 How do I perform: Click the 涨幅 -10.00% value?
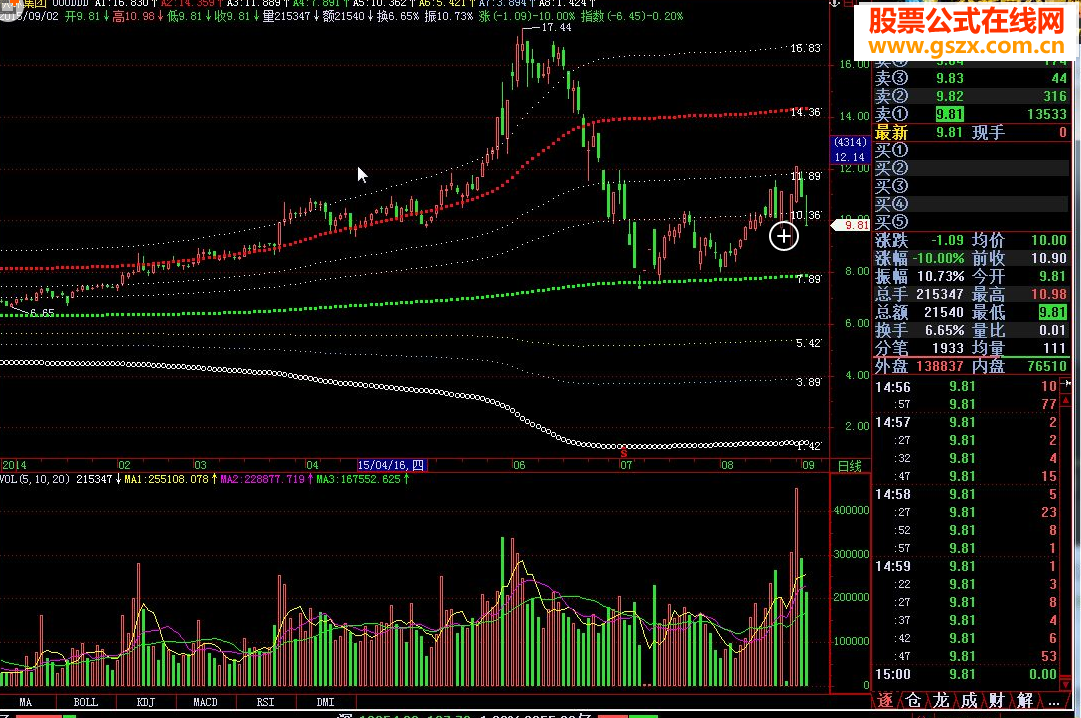938,258
